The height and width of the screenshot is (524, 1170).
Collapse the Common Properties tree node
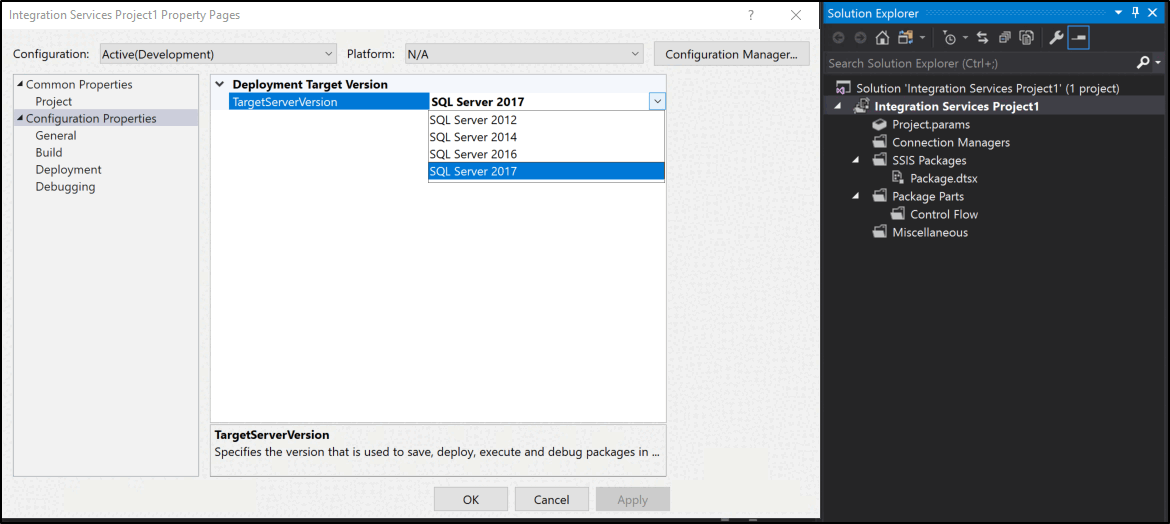pyautogui.click(x=20, y=84)
